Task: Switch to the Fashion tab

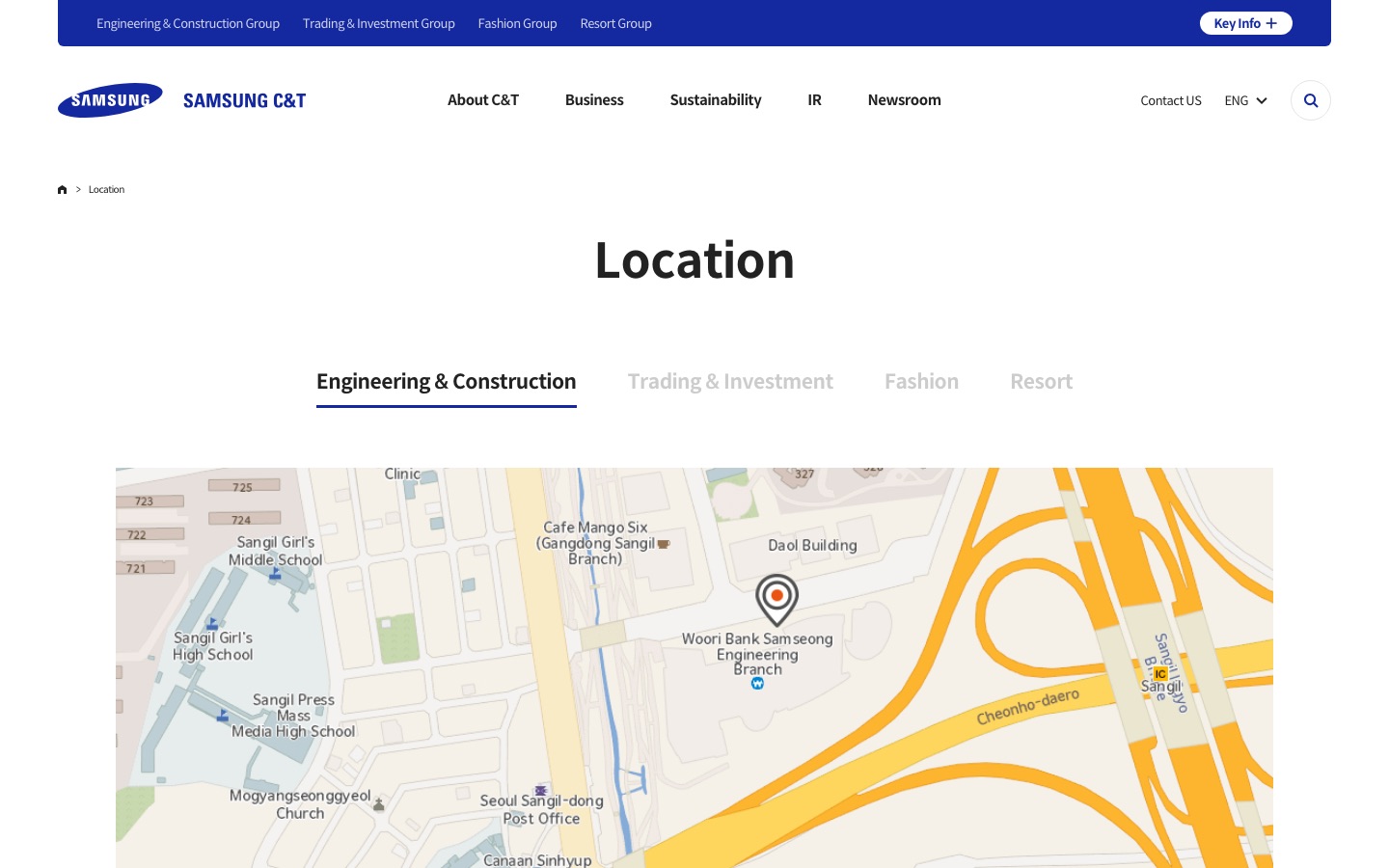Action: (922, 382)
